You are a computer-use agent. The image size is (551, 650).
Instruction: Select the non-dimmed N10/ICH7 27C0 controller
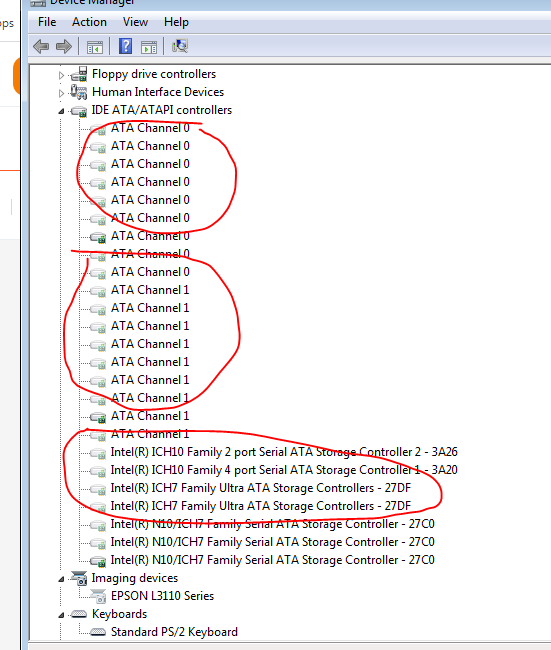(272, 560)
